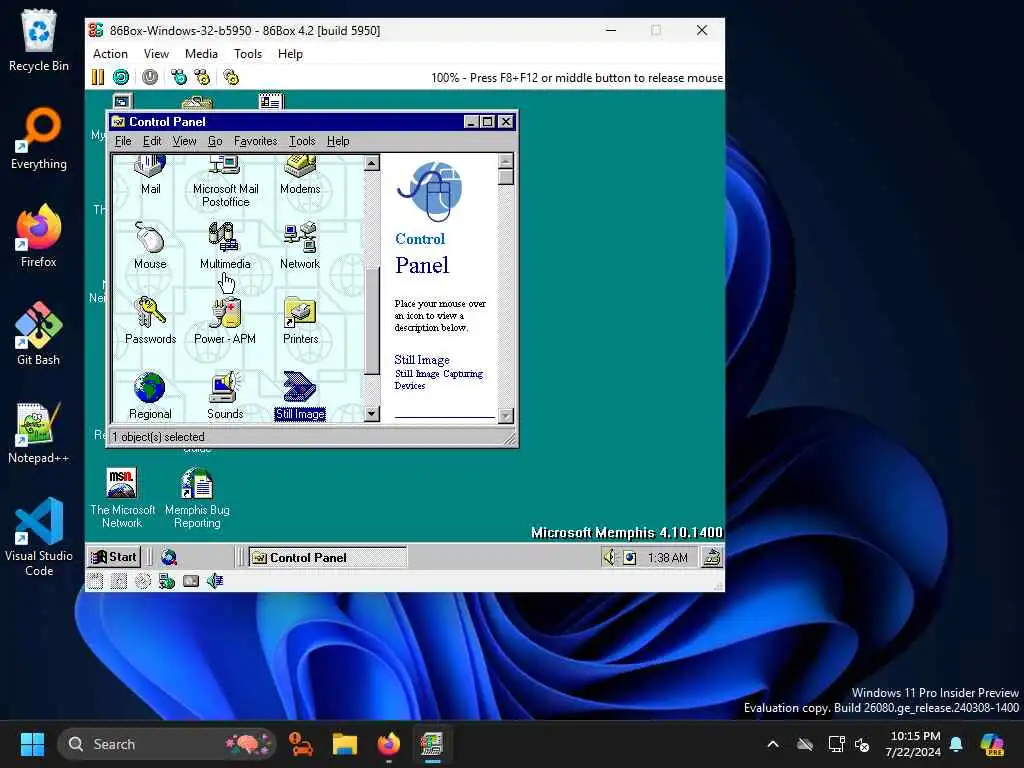
Task: Select the Network control panel icon
Action: pos(300,246)
